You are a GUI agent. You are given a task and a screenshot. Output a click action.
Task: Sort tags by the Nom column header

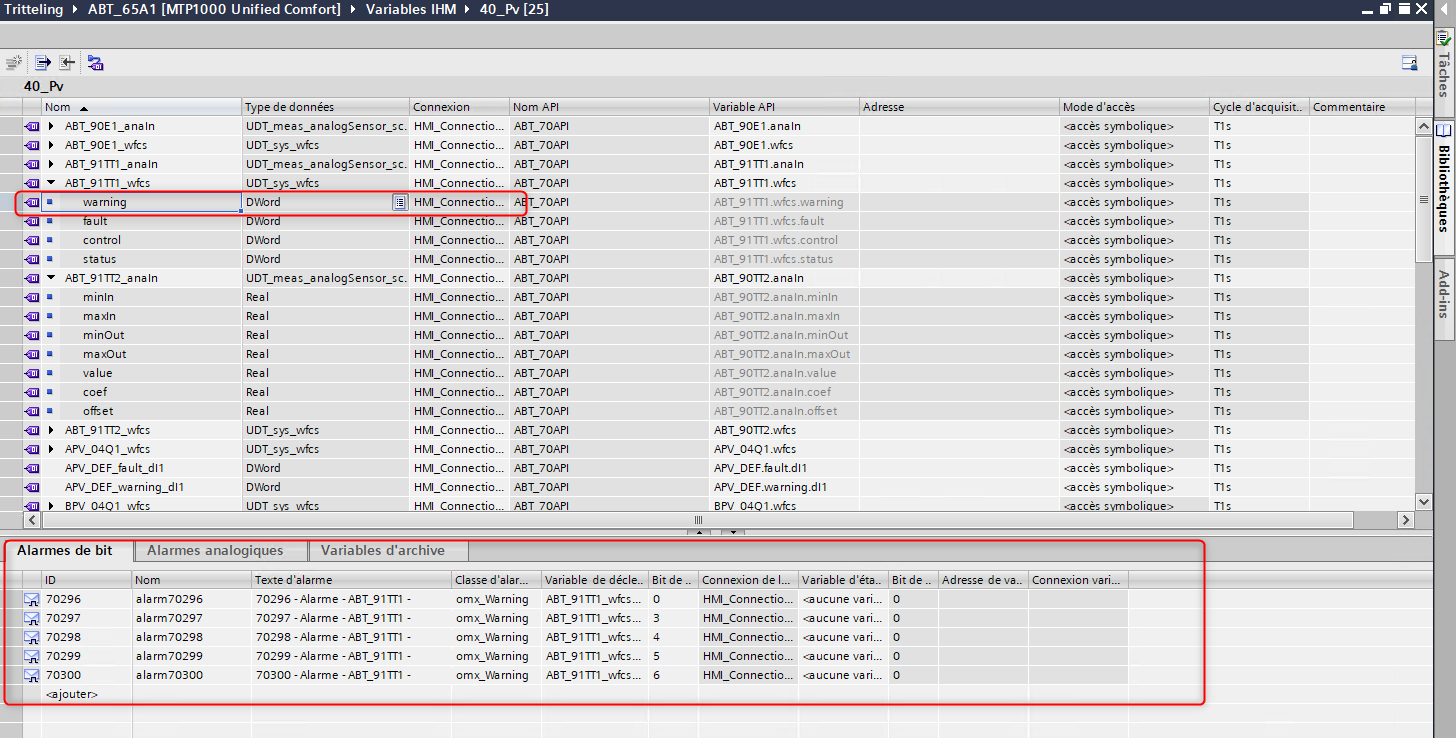(141, 107)
